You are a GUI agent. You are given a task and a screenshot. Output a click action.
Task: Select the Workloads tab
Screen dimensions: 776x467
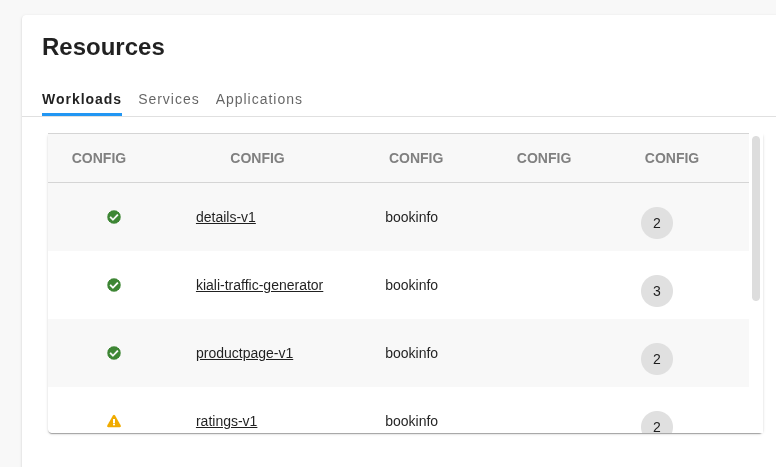[x=82, y=99]
